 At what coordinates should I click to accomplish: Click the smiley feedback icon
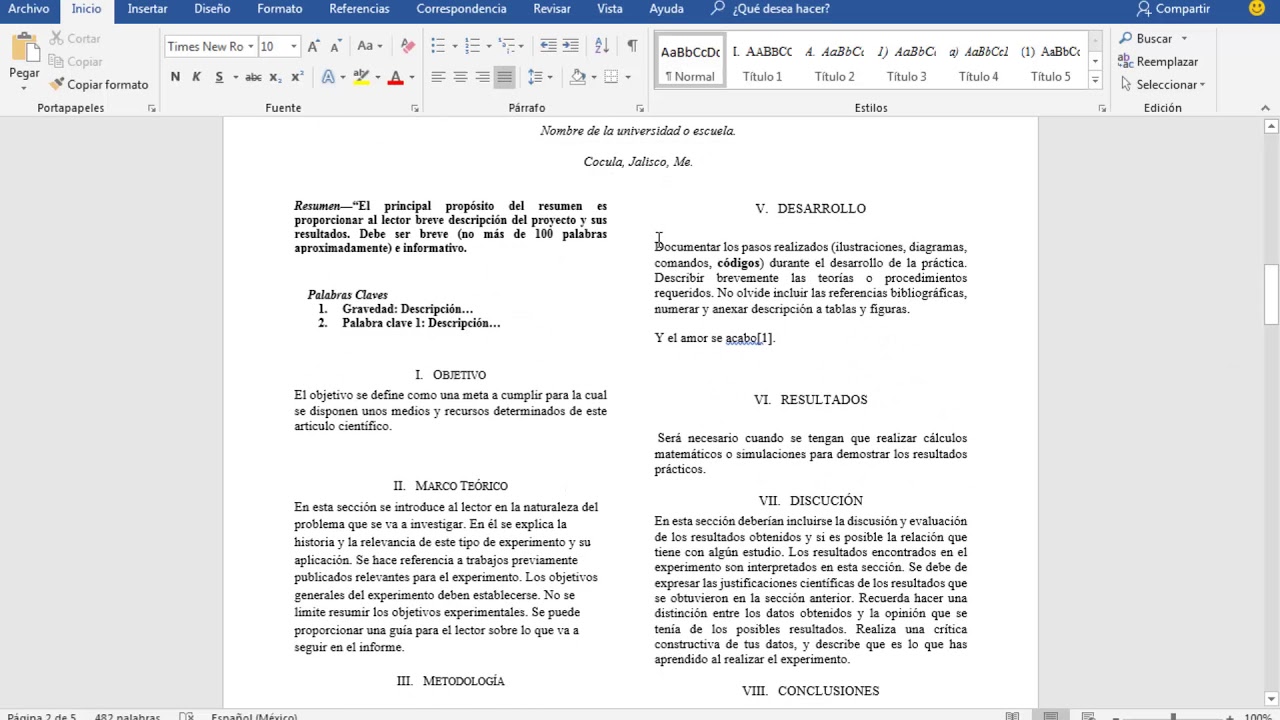point(1258,9)
